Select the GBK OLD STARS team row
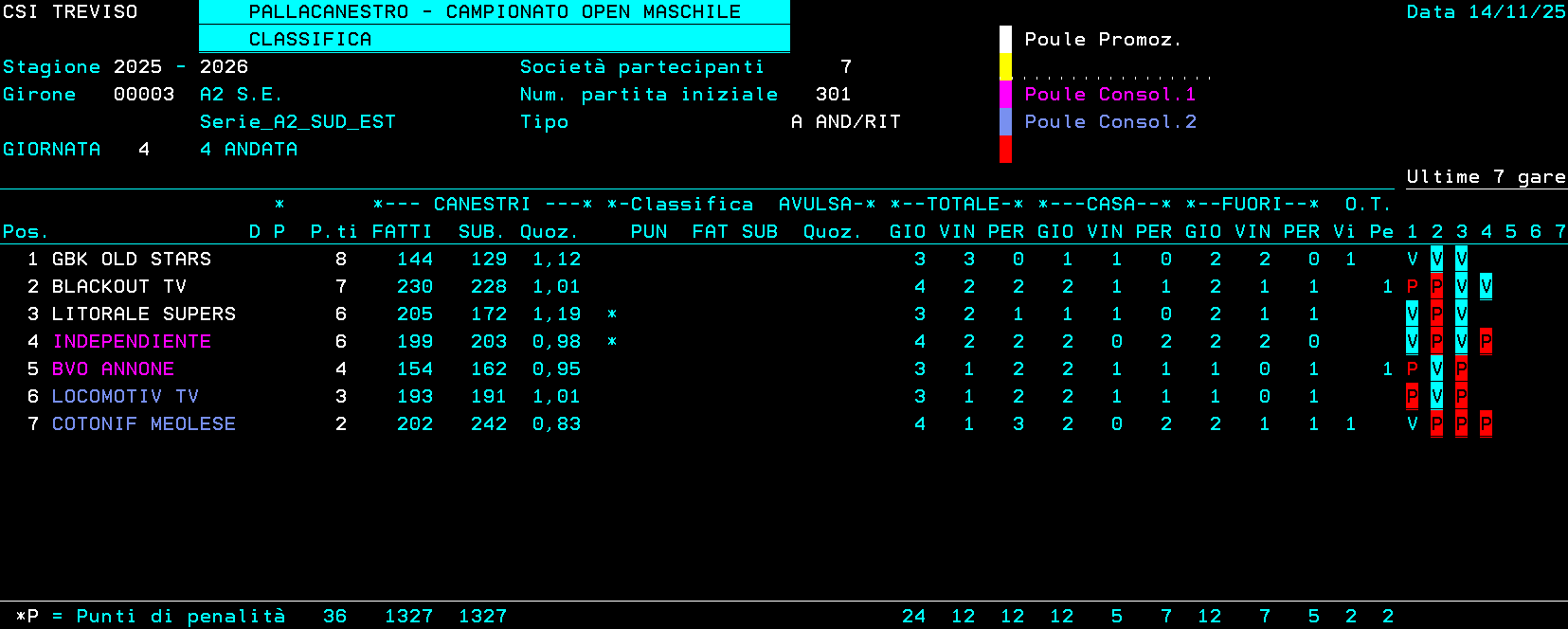Viewport: 1568px width, 629px height. click(x=131, y=259)
